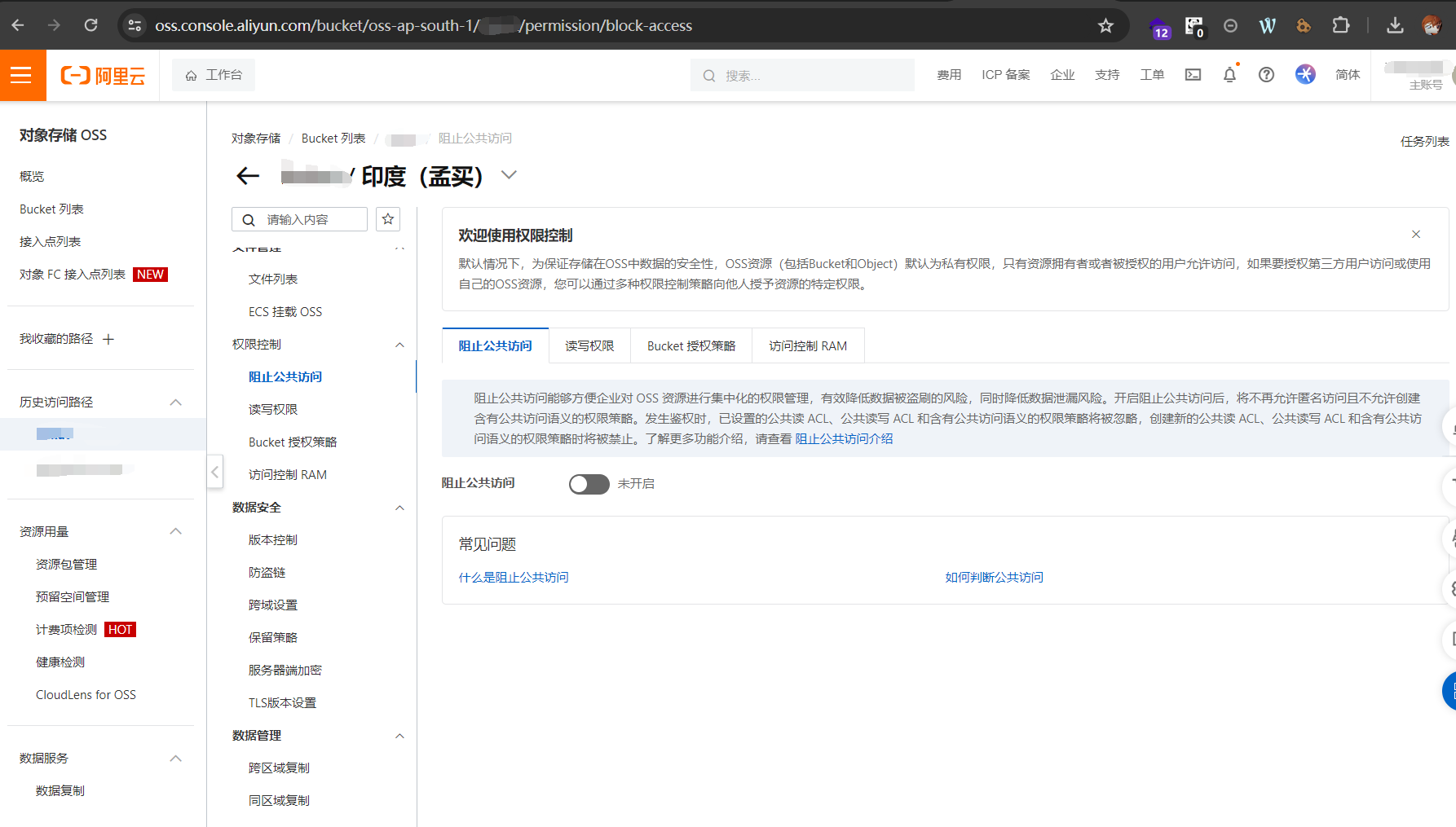Click 对象存储 breadcrumb link
The height and width of the screenshot is (827, 1456).
pyautogui.click(x=256, y=138)
